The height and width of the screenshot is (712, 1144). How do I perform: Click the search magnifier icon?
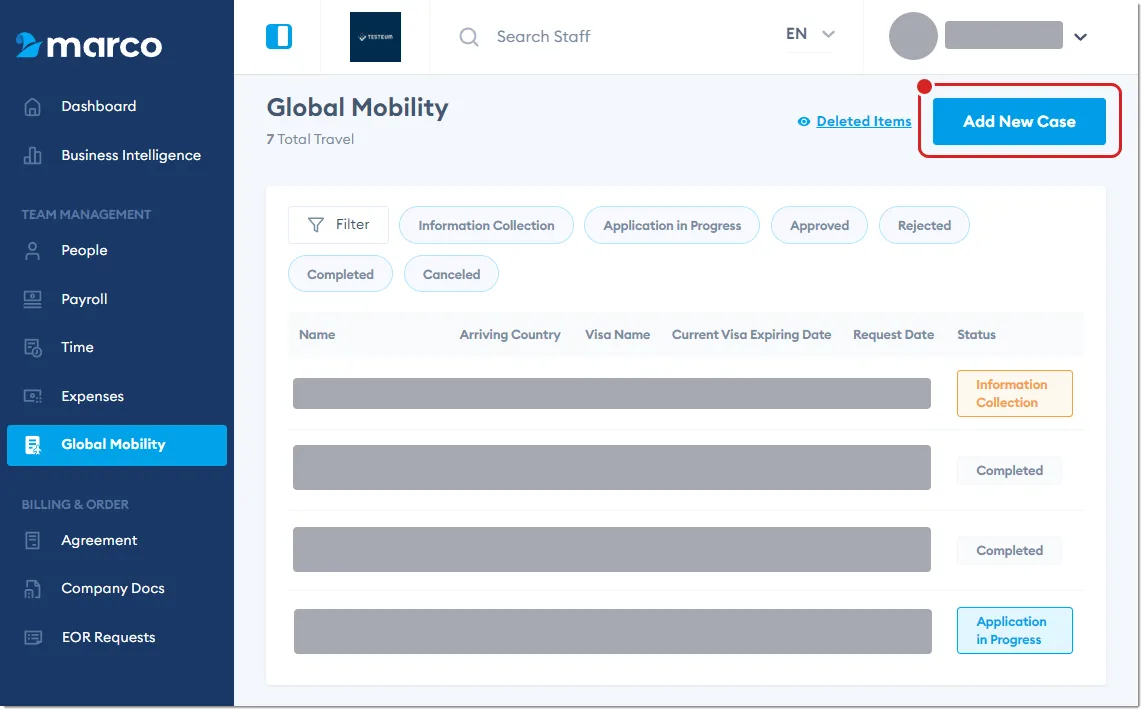point(468,36)
